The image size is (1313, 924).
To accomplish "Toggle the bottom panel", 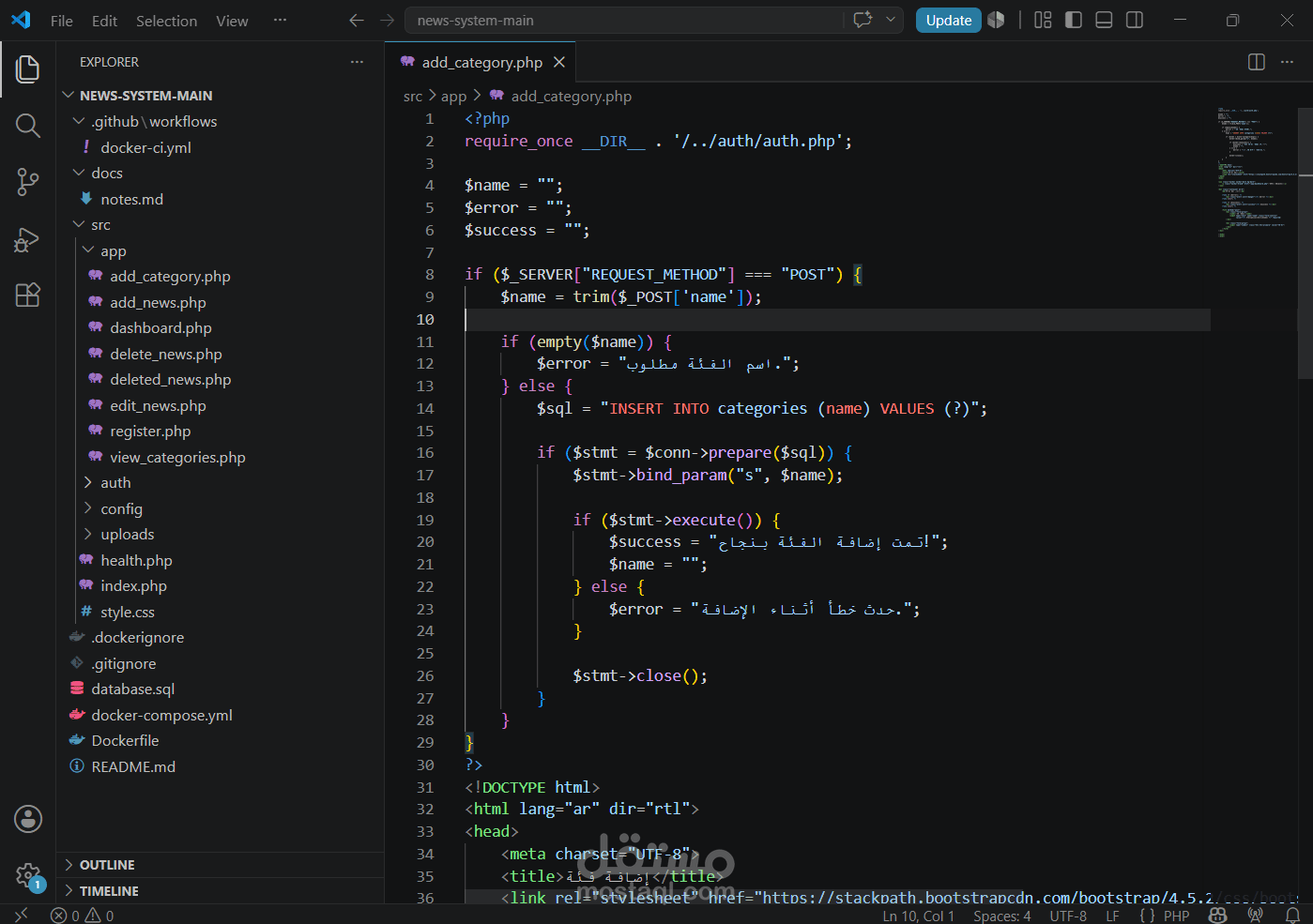I will (1104, 20).
